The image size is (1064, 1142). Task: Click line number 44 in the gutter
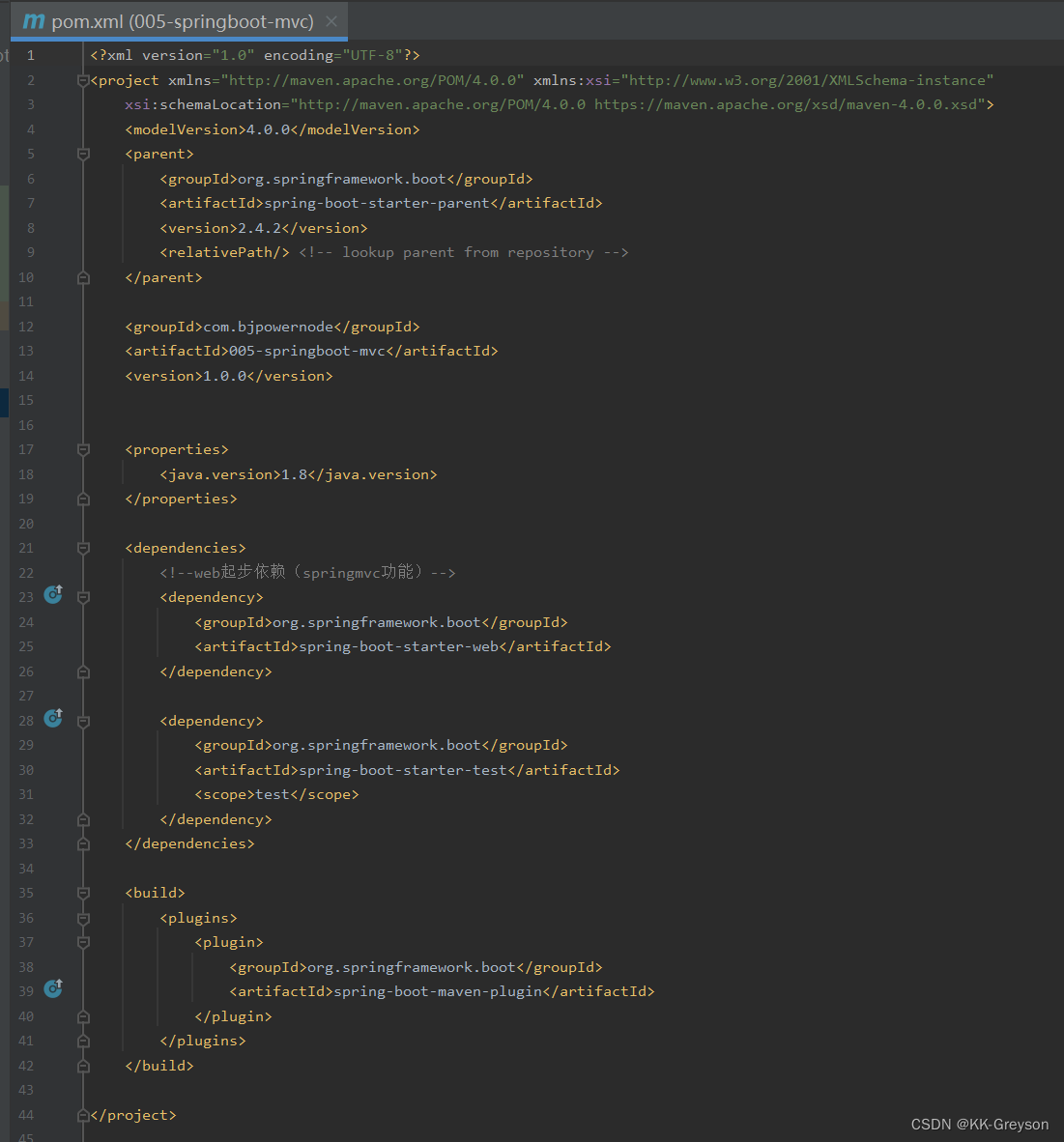tap(26, 1114)
